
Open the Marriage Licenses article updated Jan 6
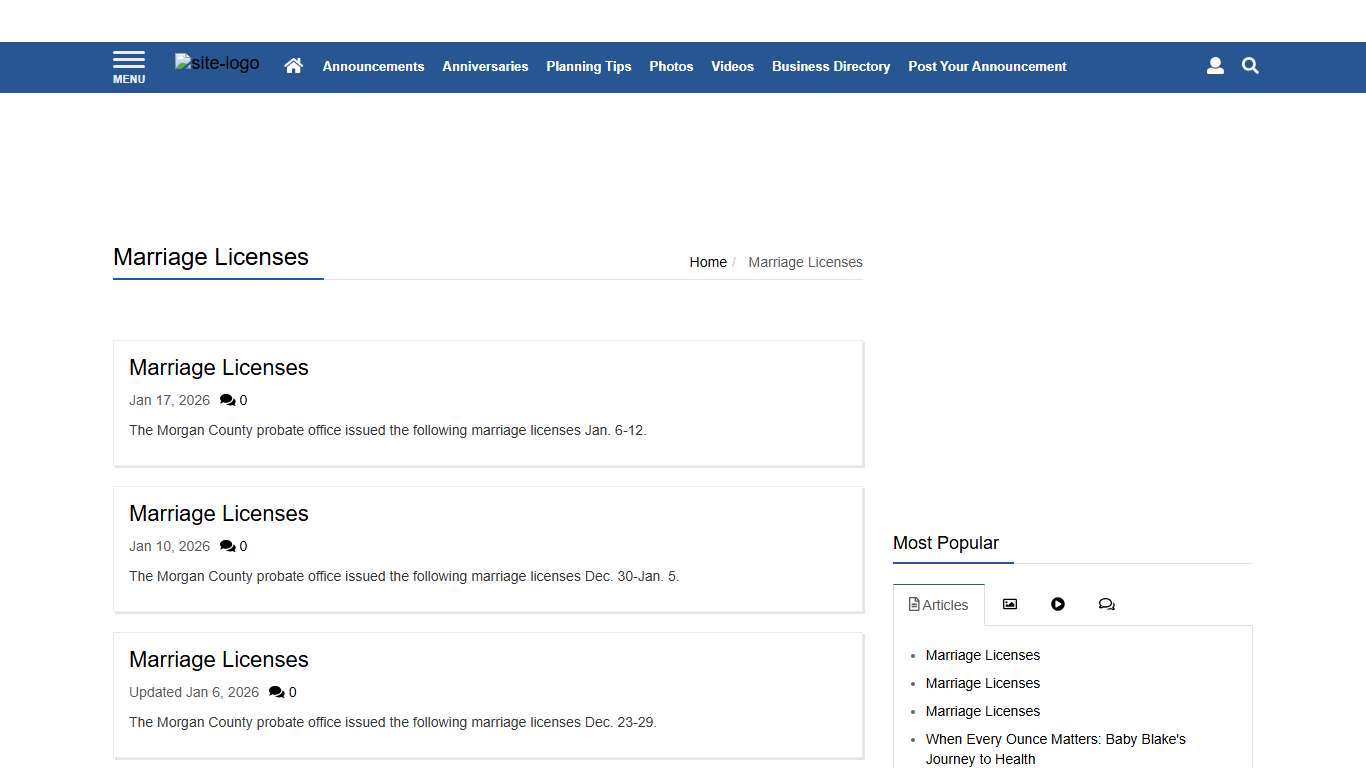[x=218, y=660]
